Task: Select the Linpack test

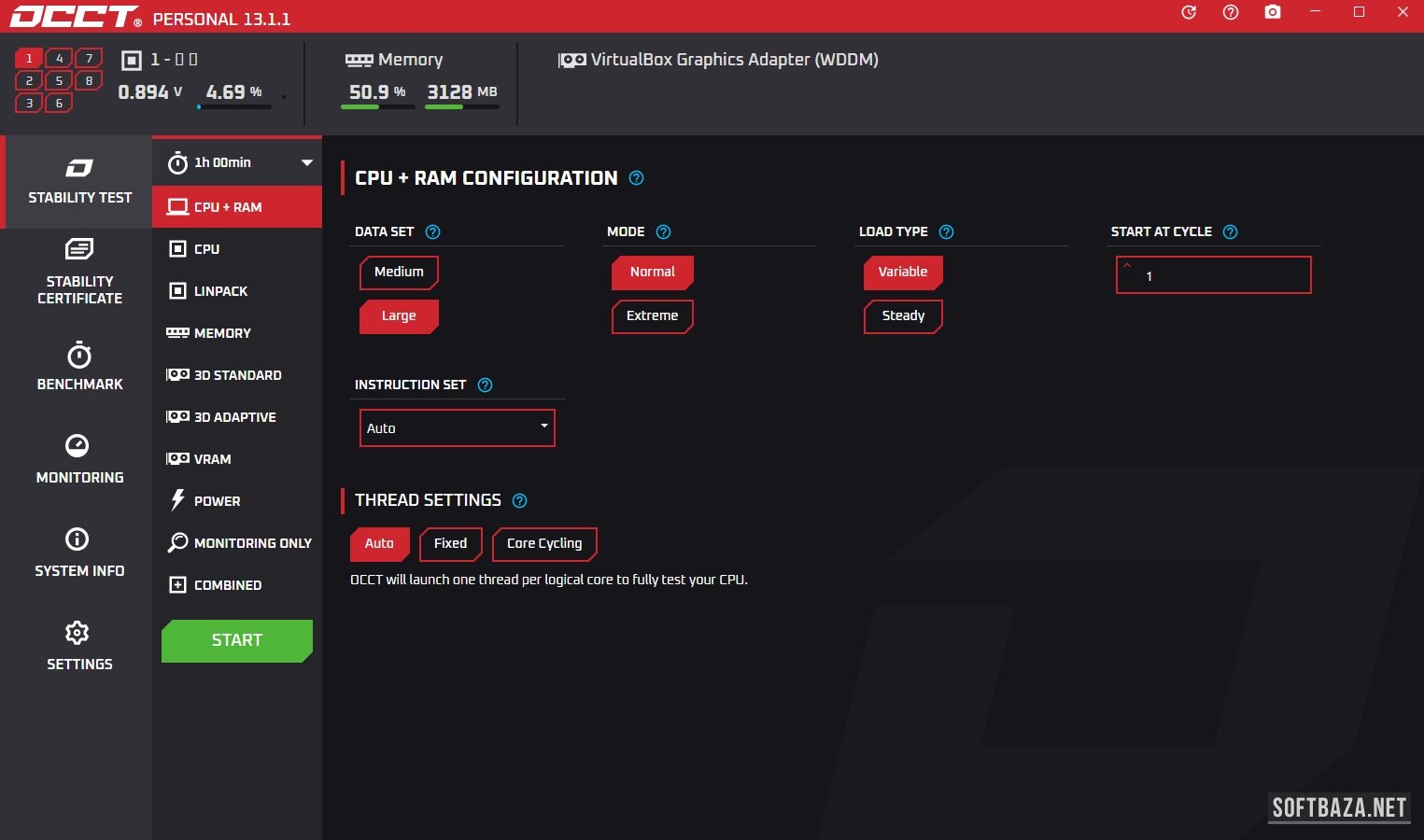Action: click(x=220, y=291)
